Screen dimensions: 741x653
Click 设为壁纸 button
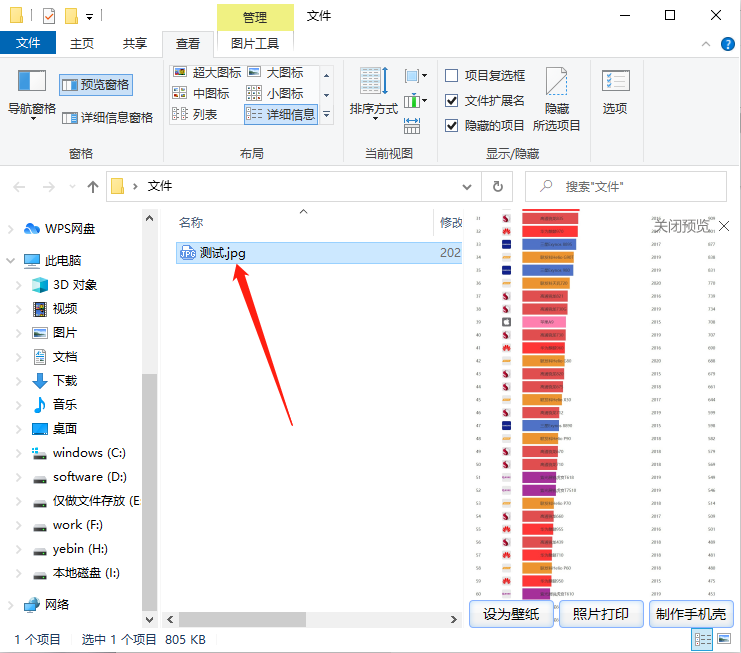tap(511, 614)
